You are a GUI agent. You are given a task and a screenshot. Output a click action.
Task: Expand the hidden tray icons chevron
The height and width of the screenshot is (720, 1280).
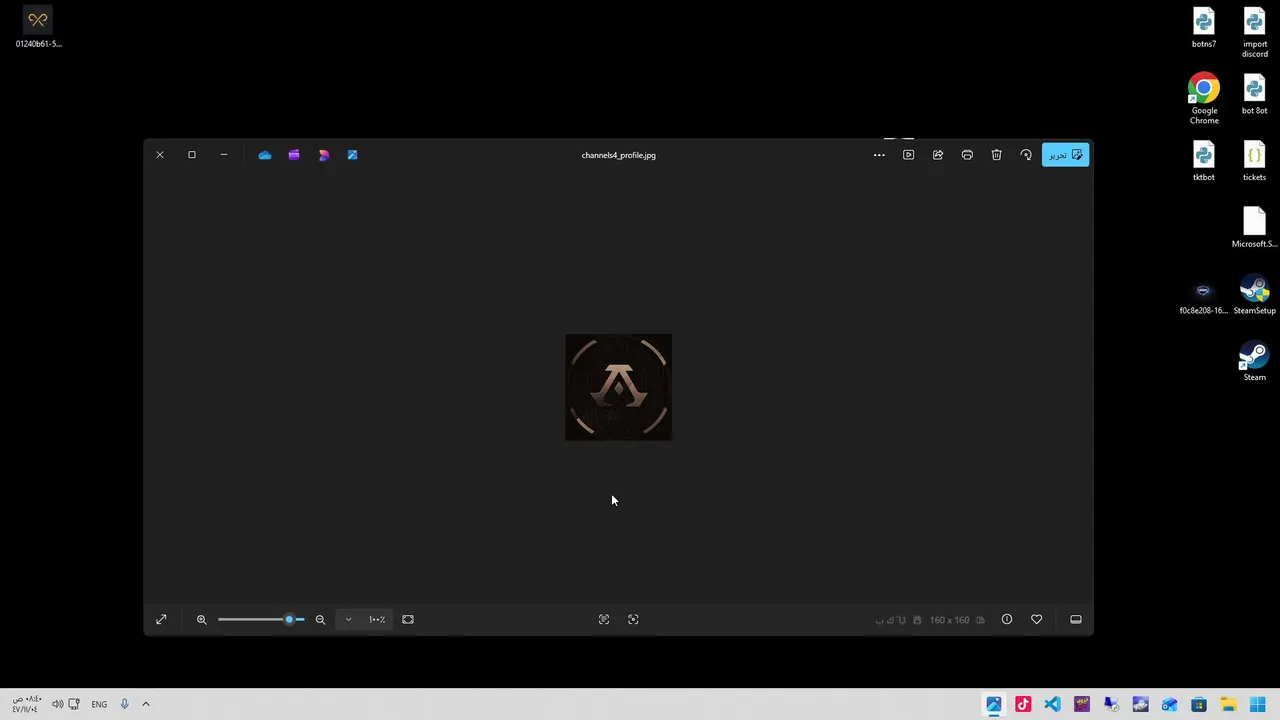(x=146, y=704)
